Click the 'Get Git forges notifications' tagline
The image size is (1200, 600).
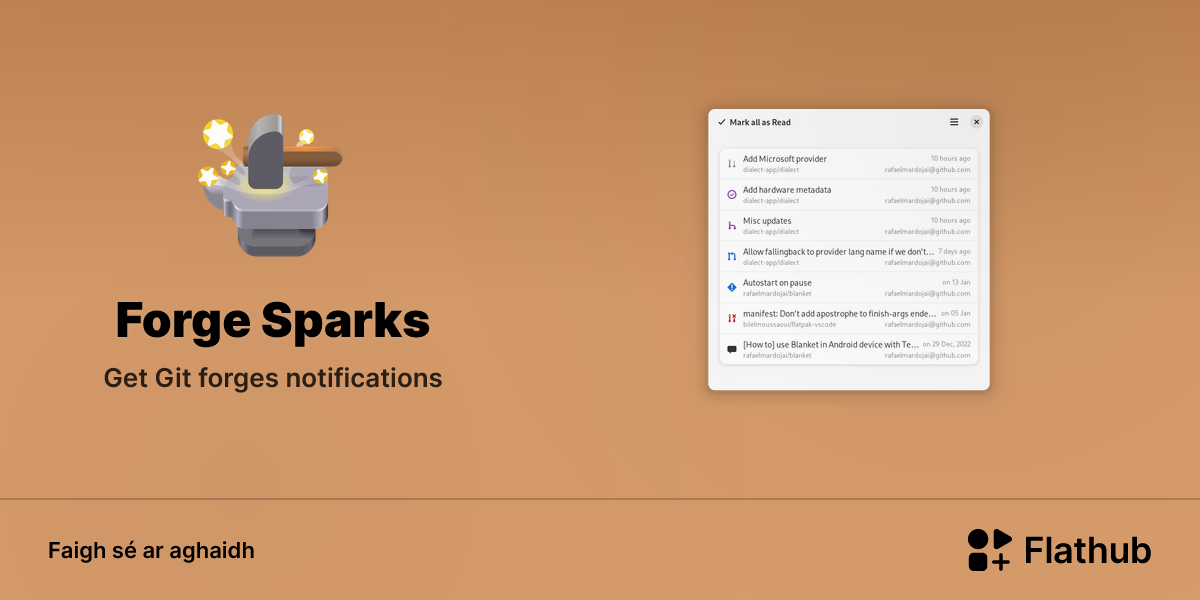(x=273, y=379)
